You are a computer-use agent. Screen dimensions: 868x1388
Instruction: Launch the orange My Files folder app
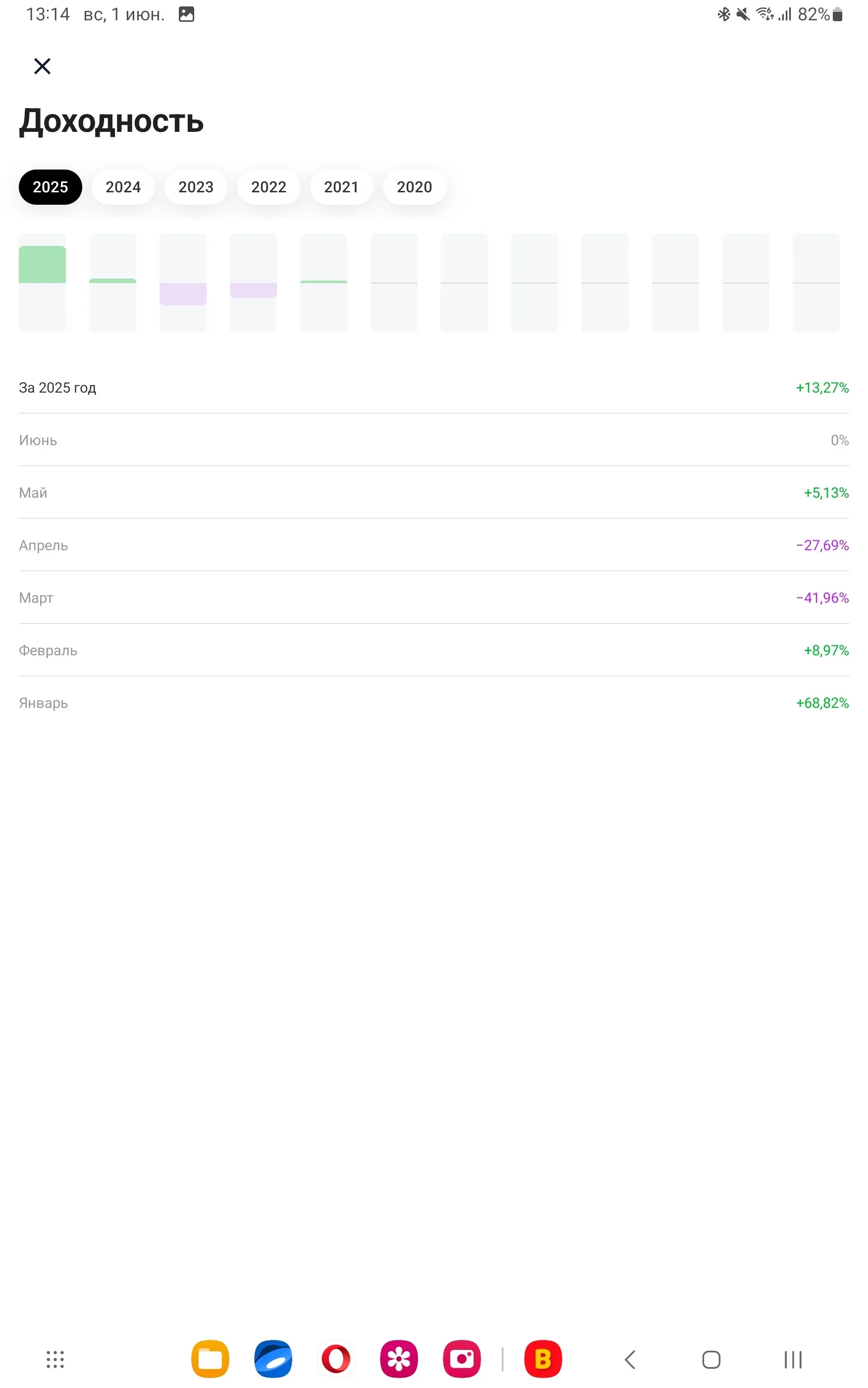coord(210,1359)
